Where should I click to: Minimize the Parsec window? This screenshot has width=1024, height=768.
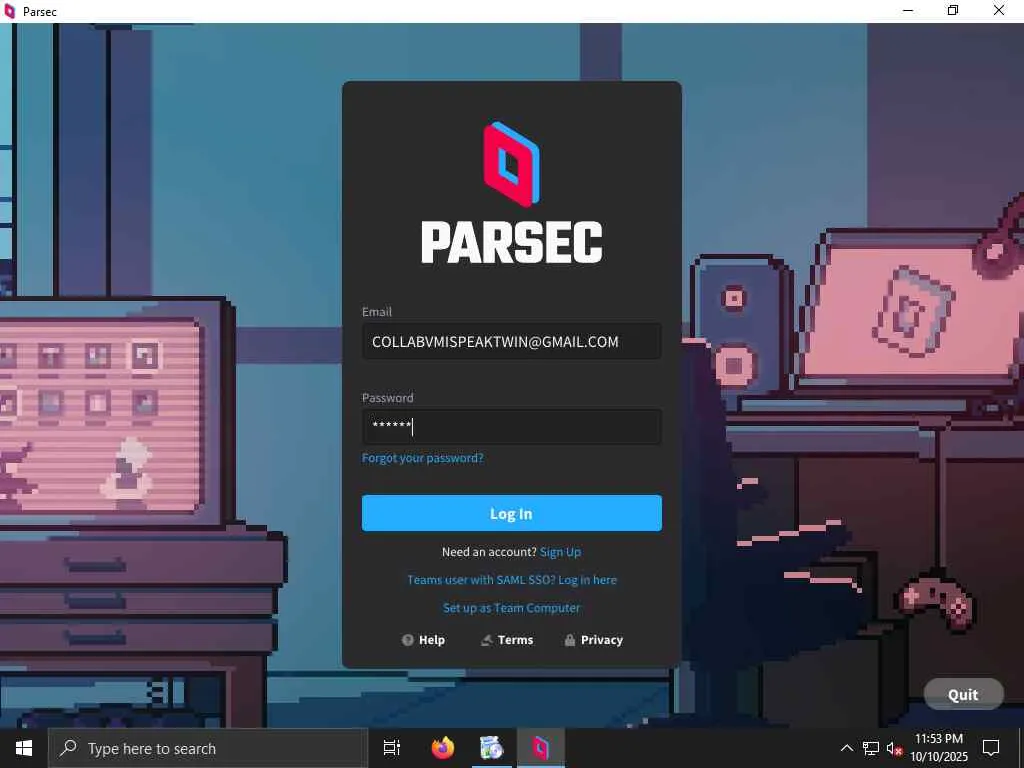908,11
